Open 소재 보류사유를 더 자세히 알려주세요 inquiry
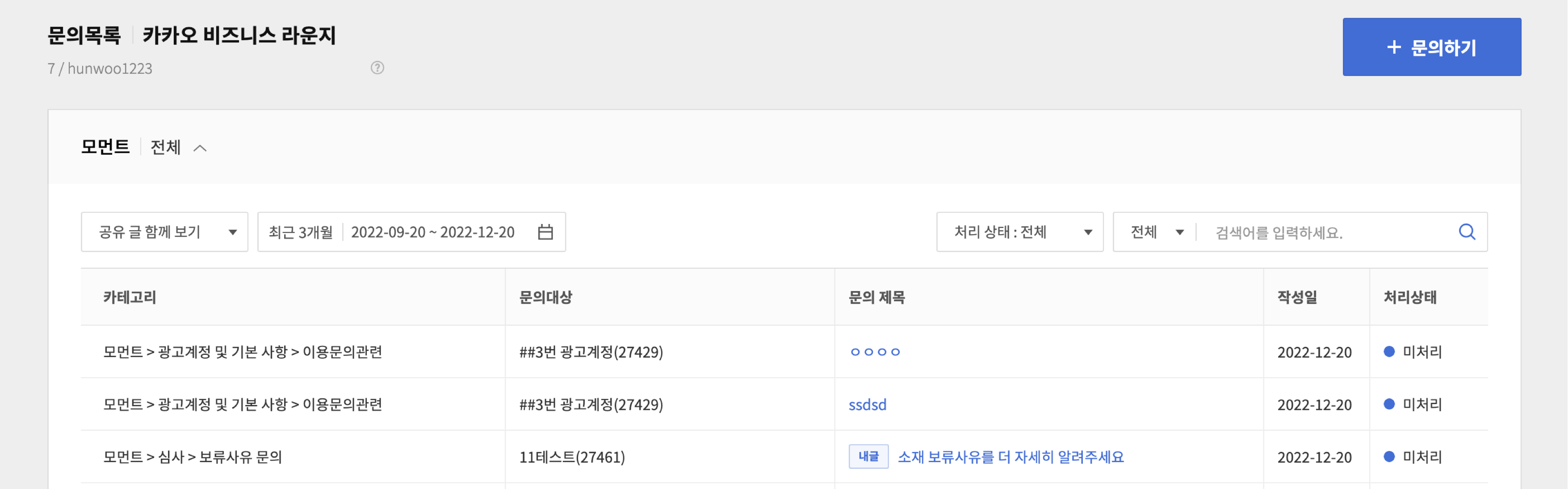The height and width of the screenshot is (489, 1568). pos(1010,457)
